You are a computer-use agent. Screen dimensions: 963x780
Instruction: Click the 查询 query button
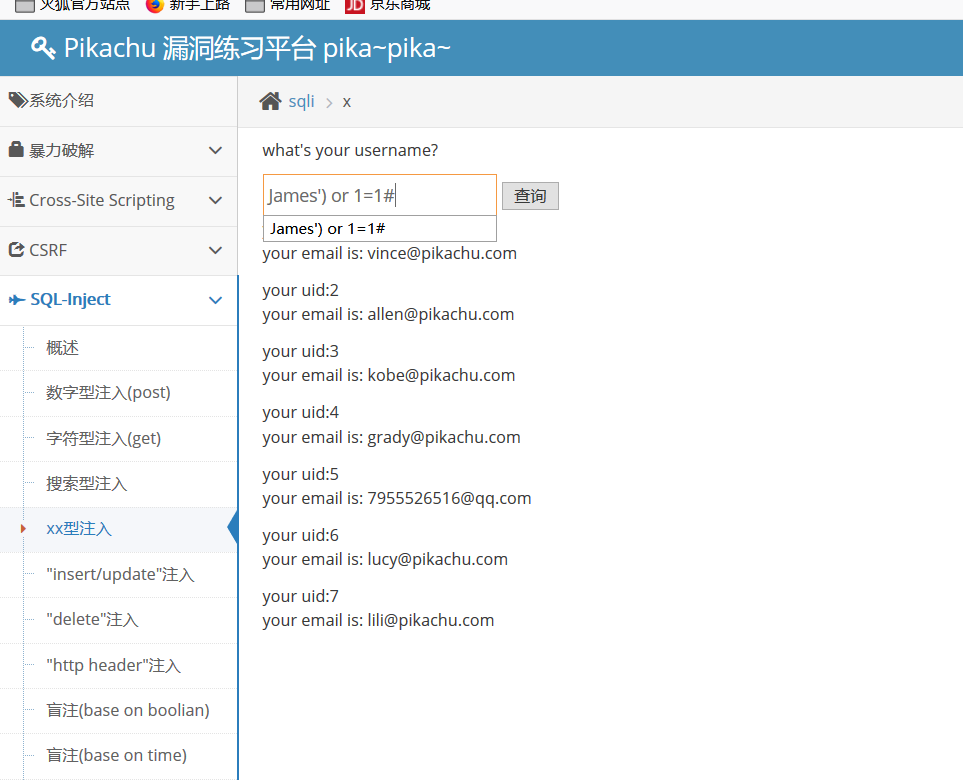[530, 196]
